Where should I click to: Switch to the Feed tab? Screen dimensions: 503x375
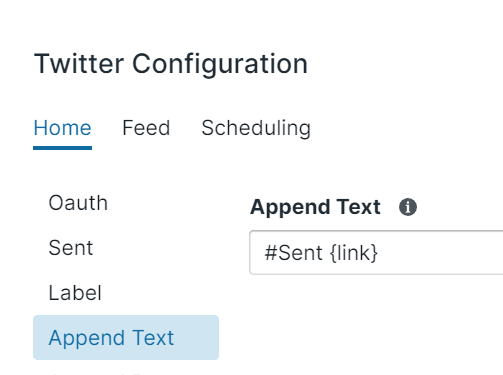pos(146,128)
